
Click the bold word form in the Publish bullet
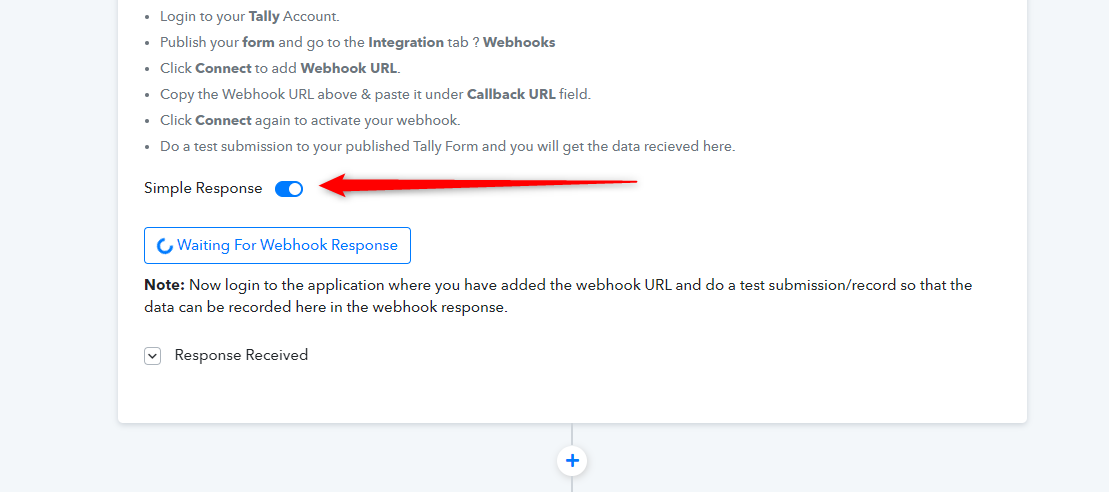(259, 42)
